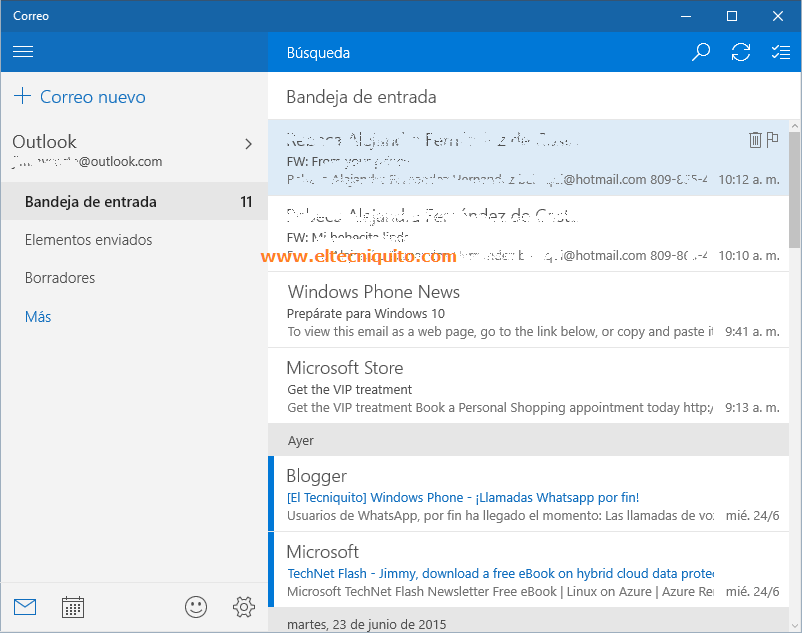This screenshot has height=633, width=802.
Task: Open the hamburger navigation menu
Action: [x=23, y=52]
